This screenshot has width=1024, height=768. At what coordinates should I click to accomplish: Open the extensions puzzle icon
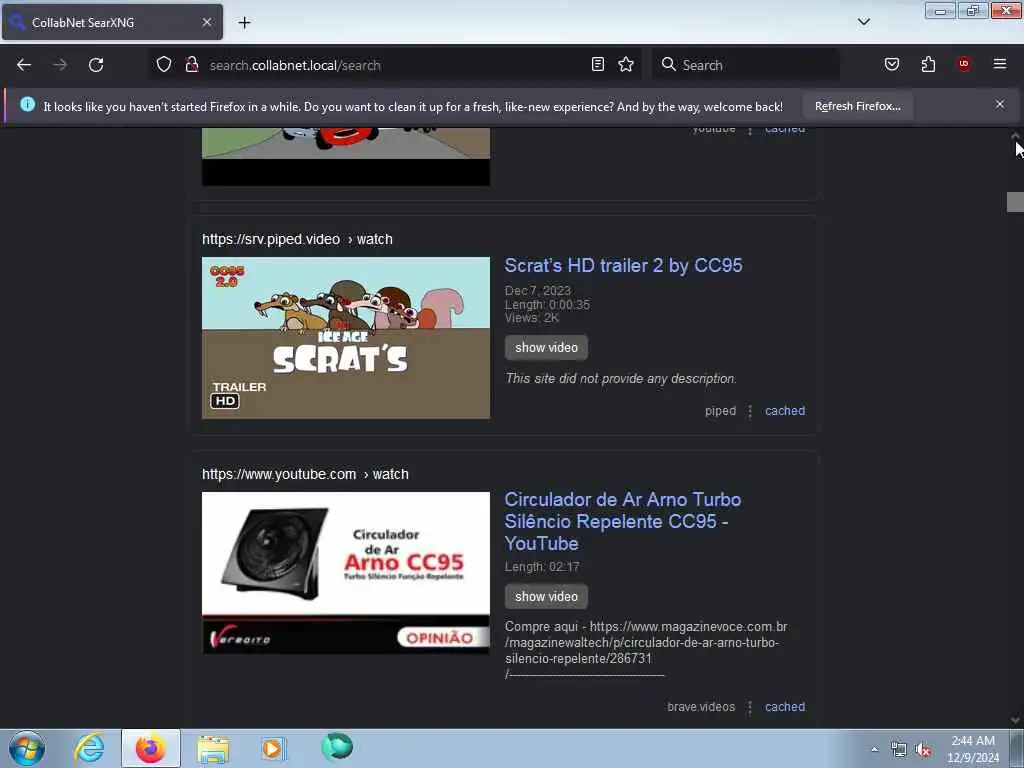click(x=928, y=64)
